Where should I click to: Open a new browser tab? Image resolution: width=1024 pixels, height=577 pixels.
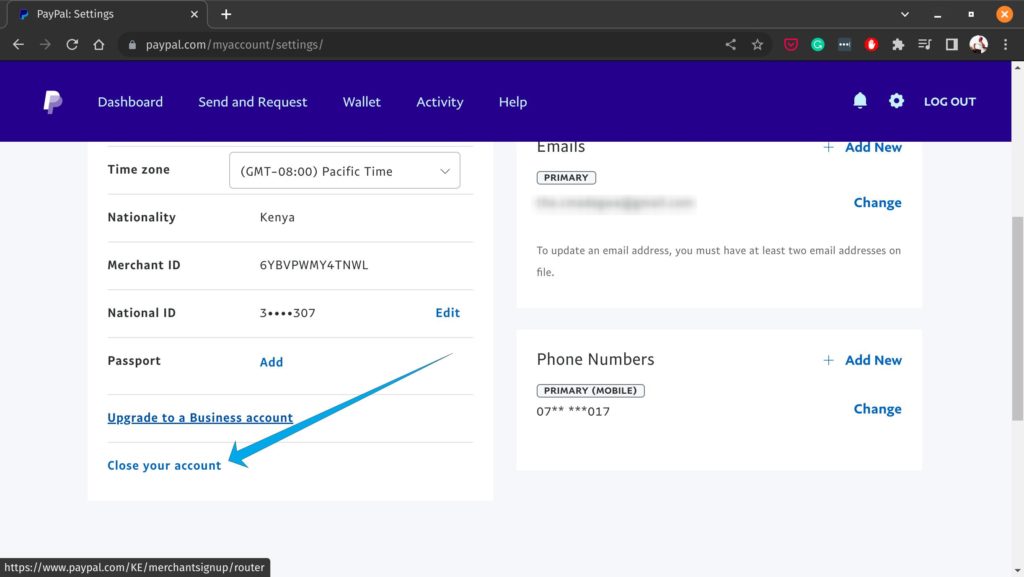pyautogui.click(x=226, y=14)
